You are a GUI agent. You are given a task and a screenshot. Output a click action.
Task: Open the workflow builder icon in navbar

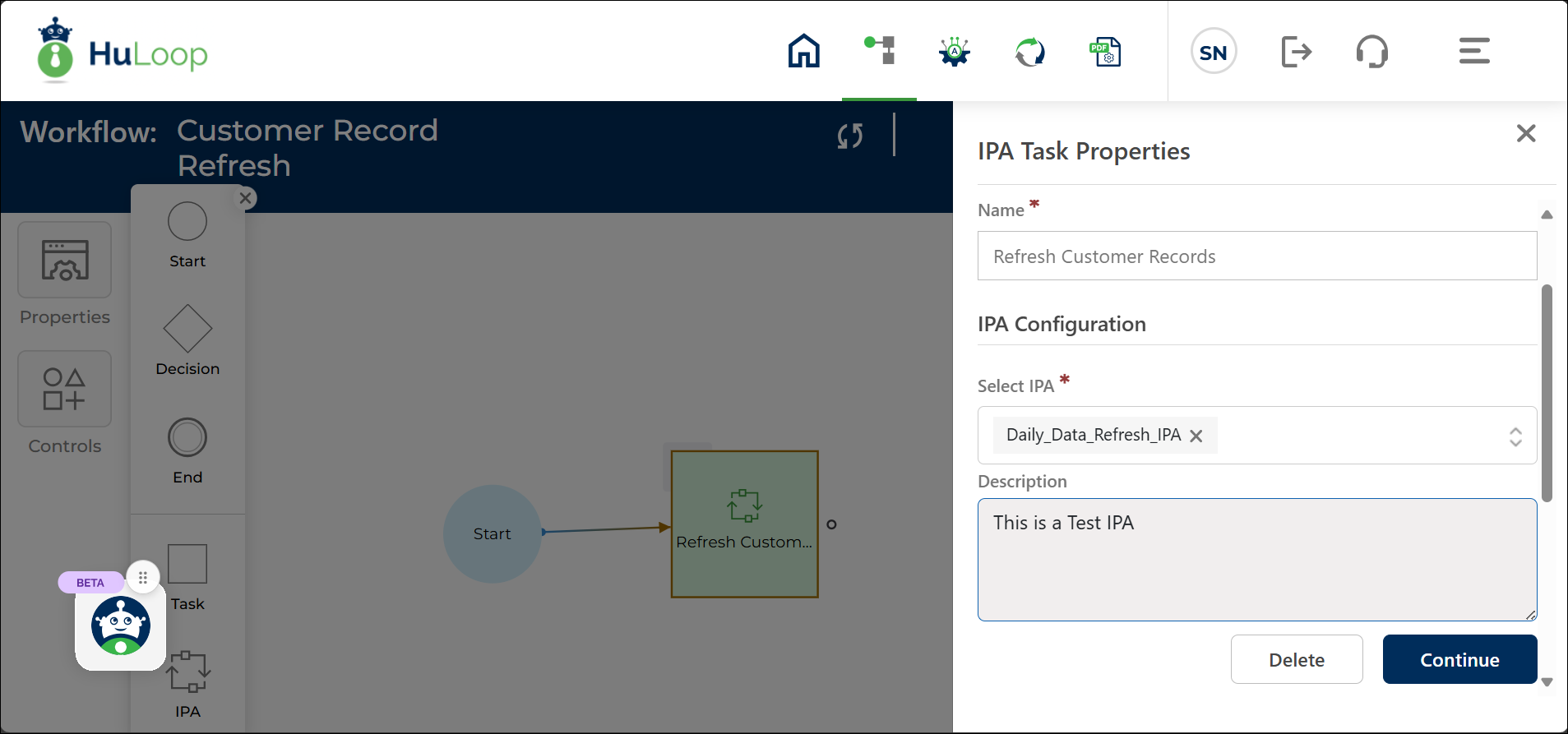[x=879, y=51]
